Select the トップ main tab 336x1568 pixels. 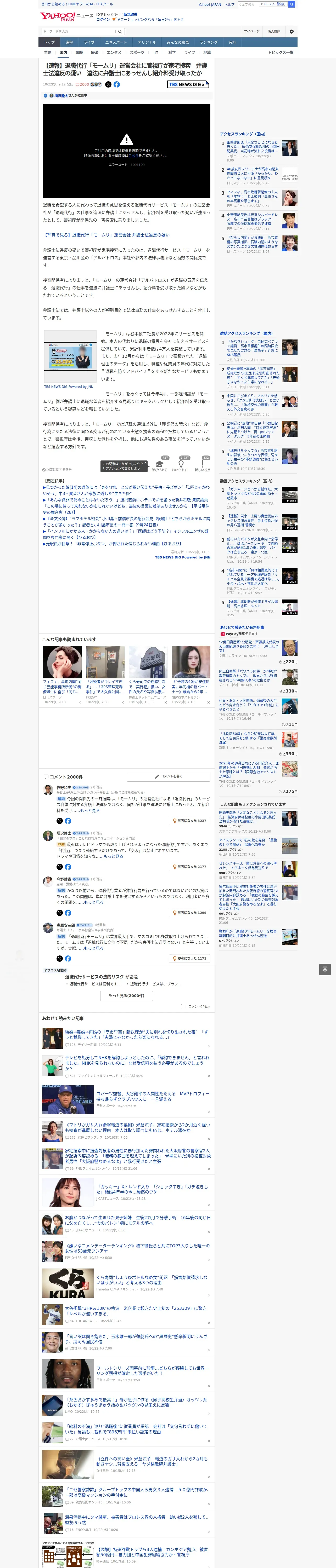point(49,42)
